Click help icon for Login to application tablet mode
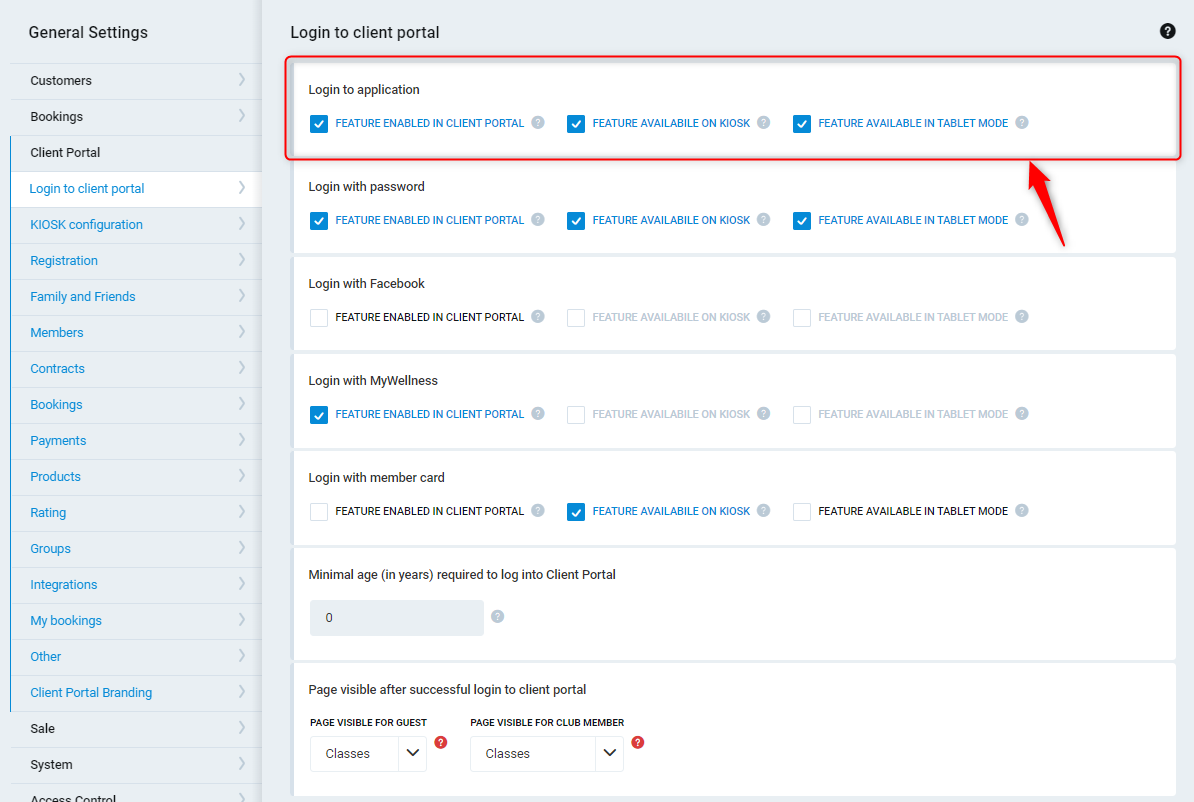1194x802 pixels. pos(1022,123)
